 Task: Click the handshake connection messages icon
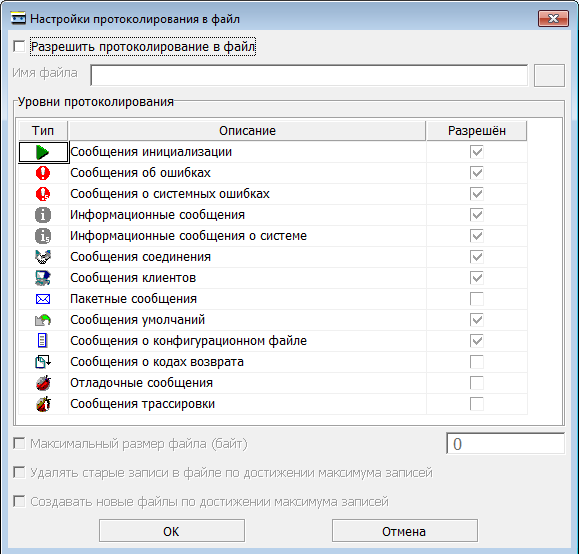click(x=43, y=257)
